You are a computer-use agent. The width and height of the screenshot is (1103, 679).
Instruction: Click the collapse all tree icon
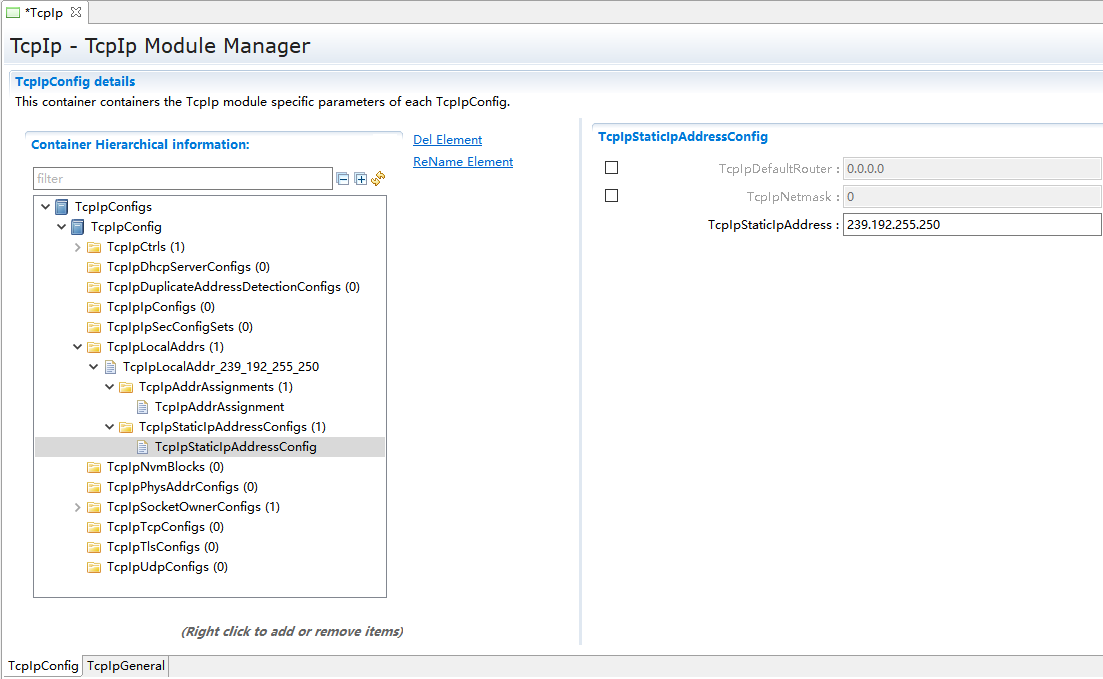coord(343,179)
